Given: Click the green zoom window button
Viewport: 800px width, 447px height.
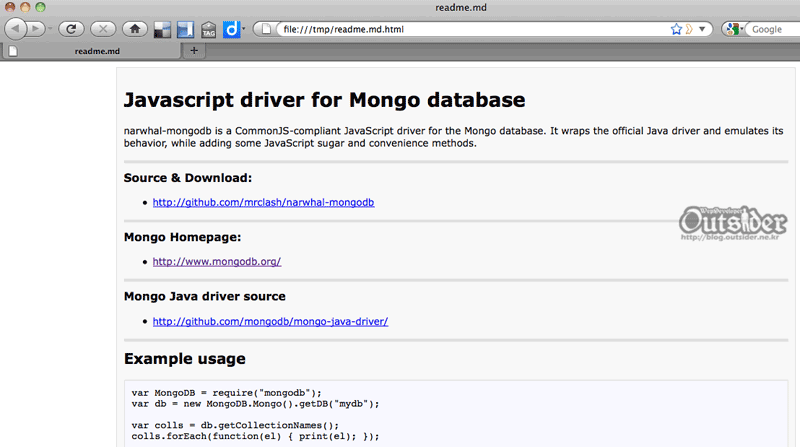Looking at the screenshot, I should (40, 7).
